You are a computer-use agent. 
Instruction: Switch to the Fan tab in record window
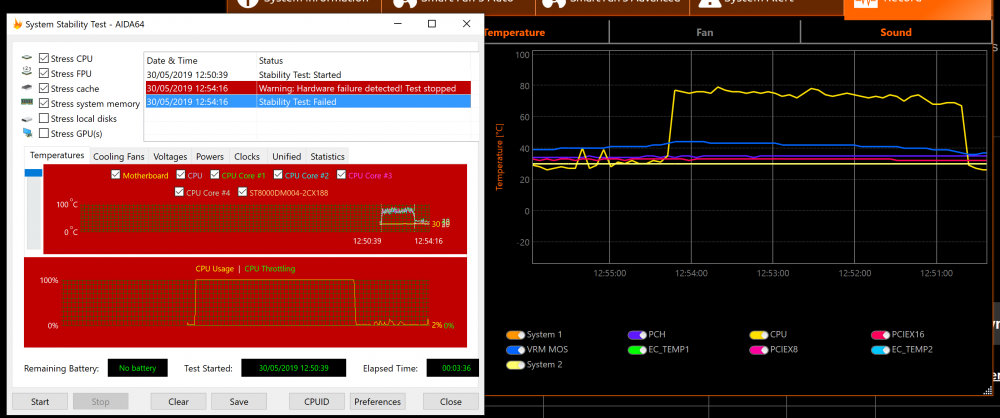[x=705, y=32]
